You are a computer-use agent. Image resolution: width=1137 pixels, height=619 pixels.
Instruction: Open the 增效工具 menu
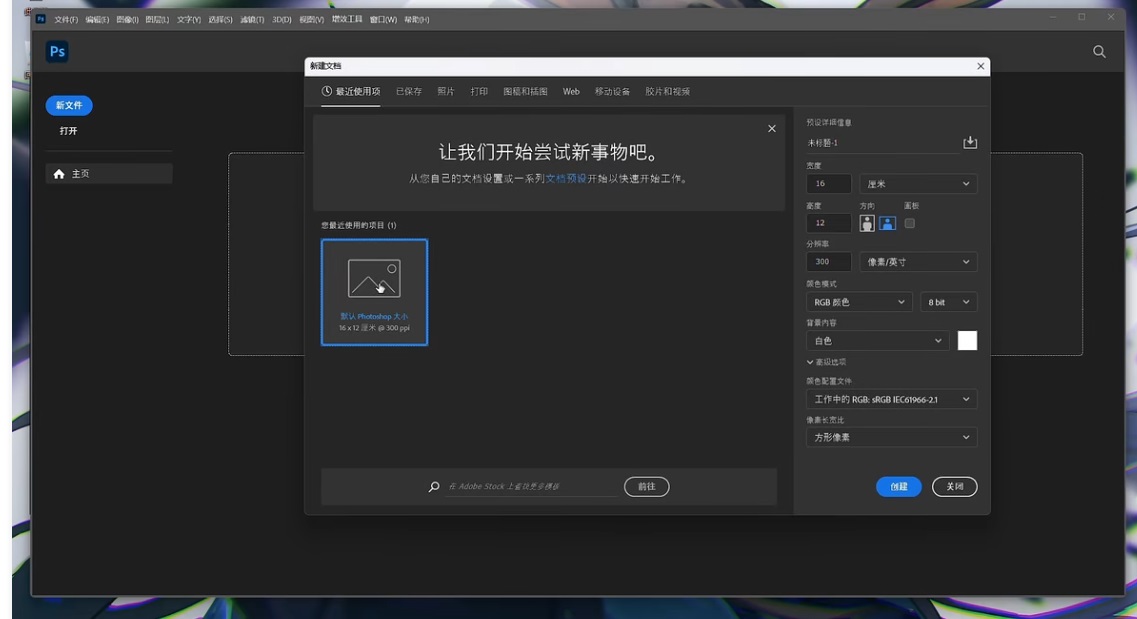click(x=347, y=20)
